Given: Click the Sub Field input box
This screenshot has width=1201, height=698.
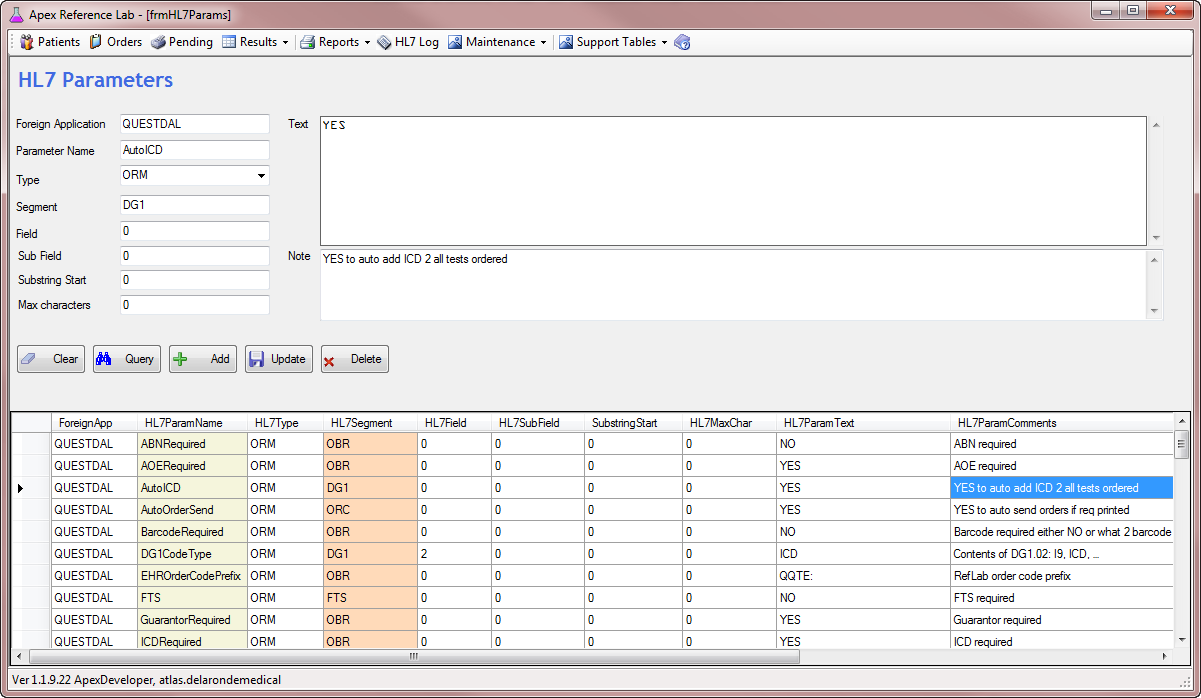Looking at the screenshot, I should click(194, 256).
